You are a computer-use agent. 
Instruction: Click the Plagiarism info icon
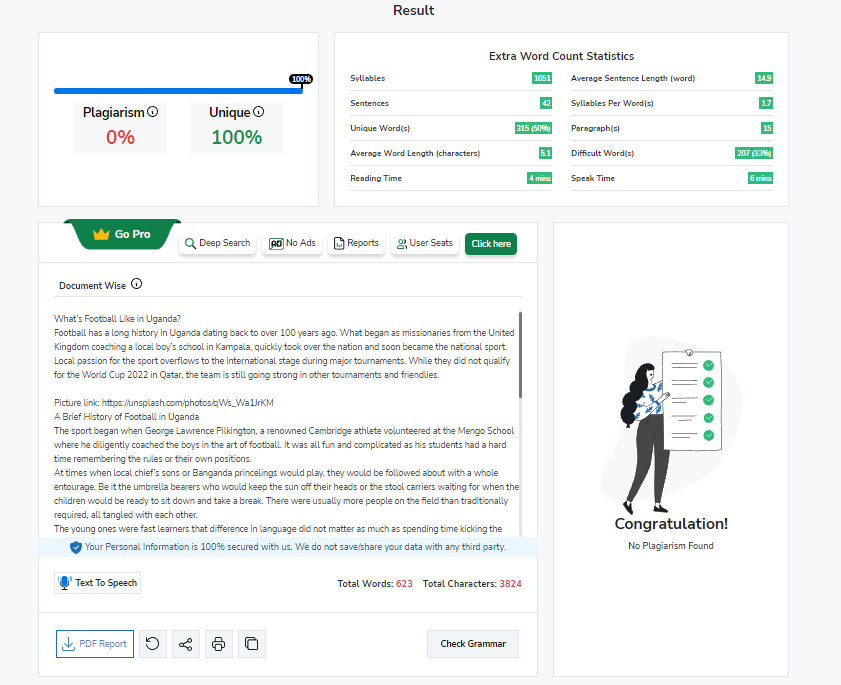coord(153,113)
